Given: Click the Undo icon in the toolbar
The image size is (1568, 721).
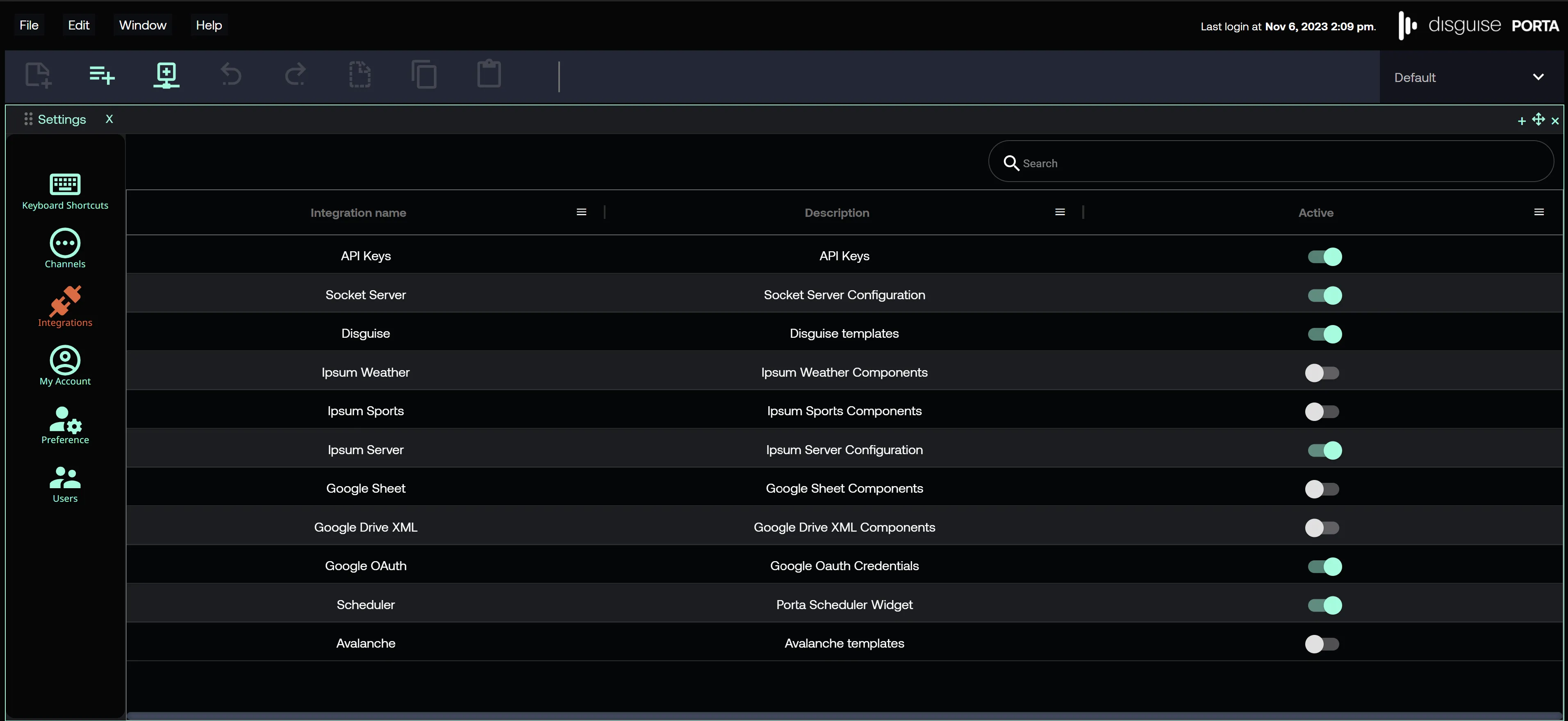Looking at the screenshot, I should (230, 75).
